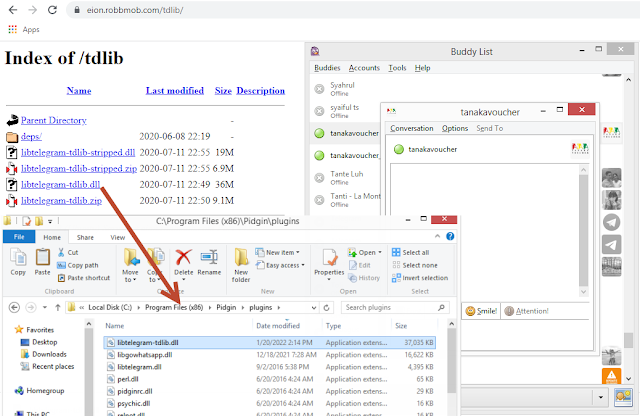The image size is (640, 416).
Task: Open Options menu in conversation window
Action: 455,128
